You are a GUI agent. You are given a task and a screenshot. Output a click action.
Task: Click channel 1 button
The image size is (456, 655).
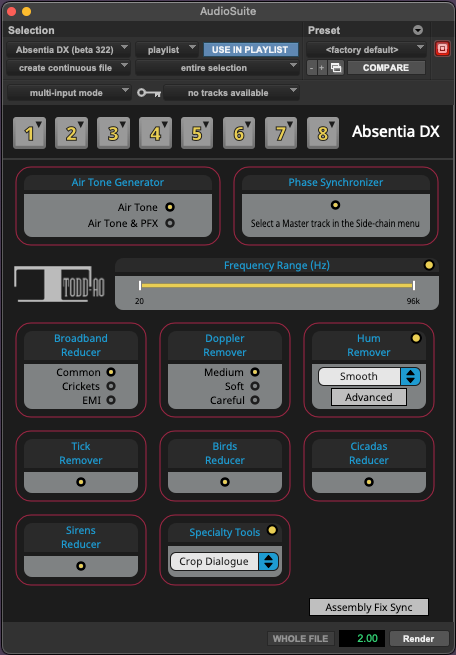pos(29,133)
